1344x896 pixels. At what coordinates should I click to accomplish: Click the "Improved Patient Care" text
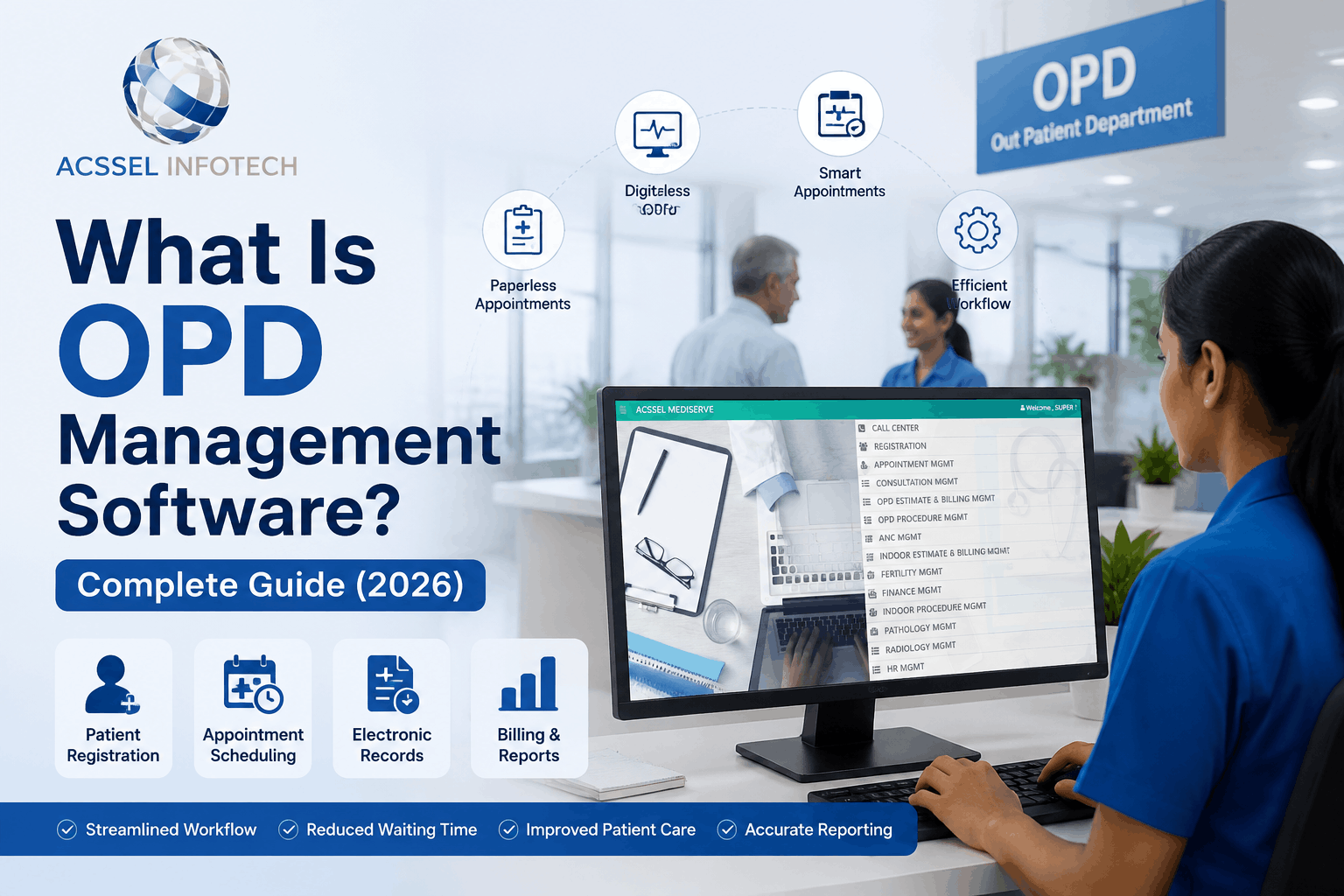[611, 829]
